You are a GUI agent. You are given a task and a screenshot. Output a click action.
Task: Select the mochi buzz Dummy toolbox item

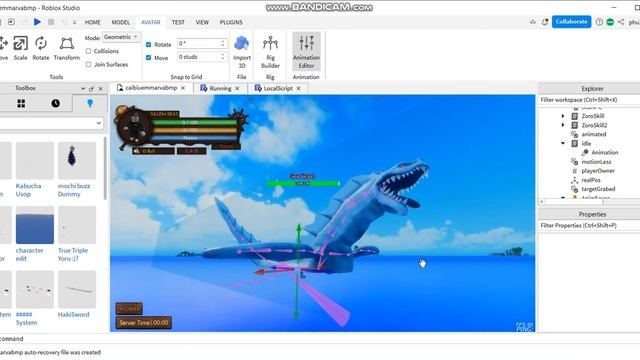[x=77, y=170]
